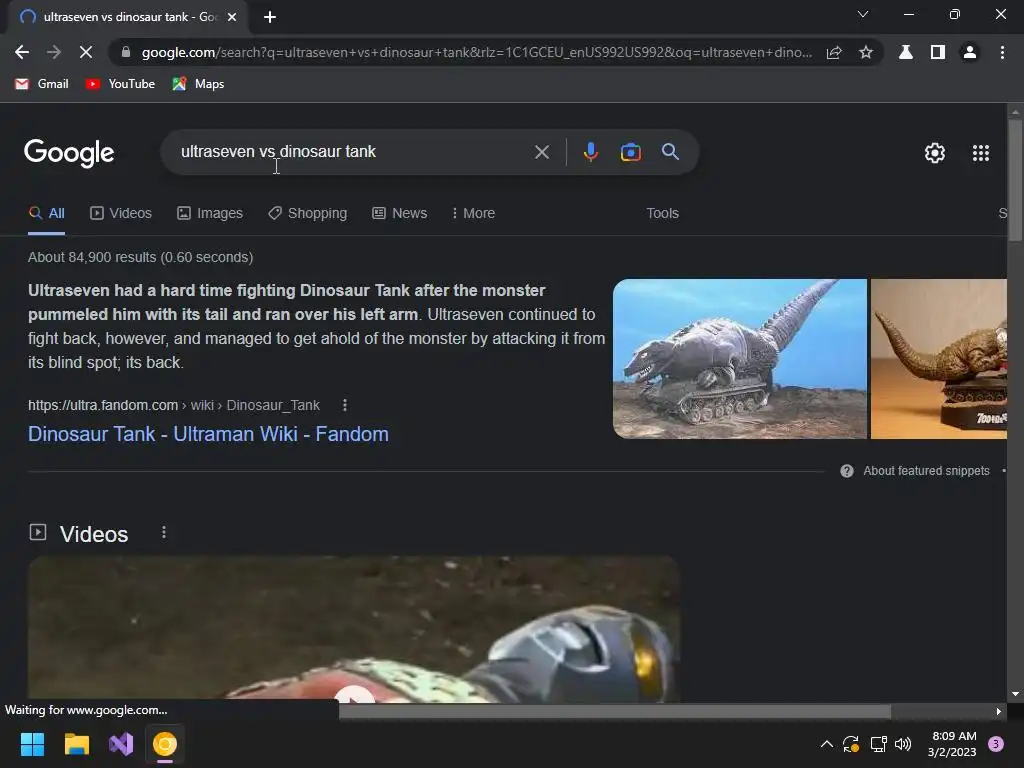1024x768 pixels.
Task: Open Dinosaur Tank Ultraman Wiki link
Action: [208, 434]
